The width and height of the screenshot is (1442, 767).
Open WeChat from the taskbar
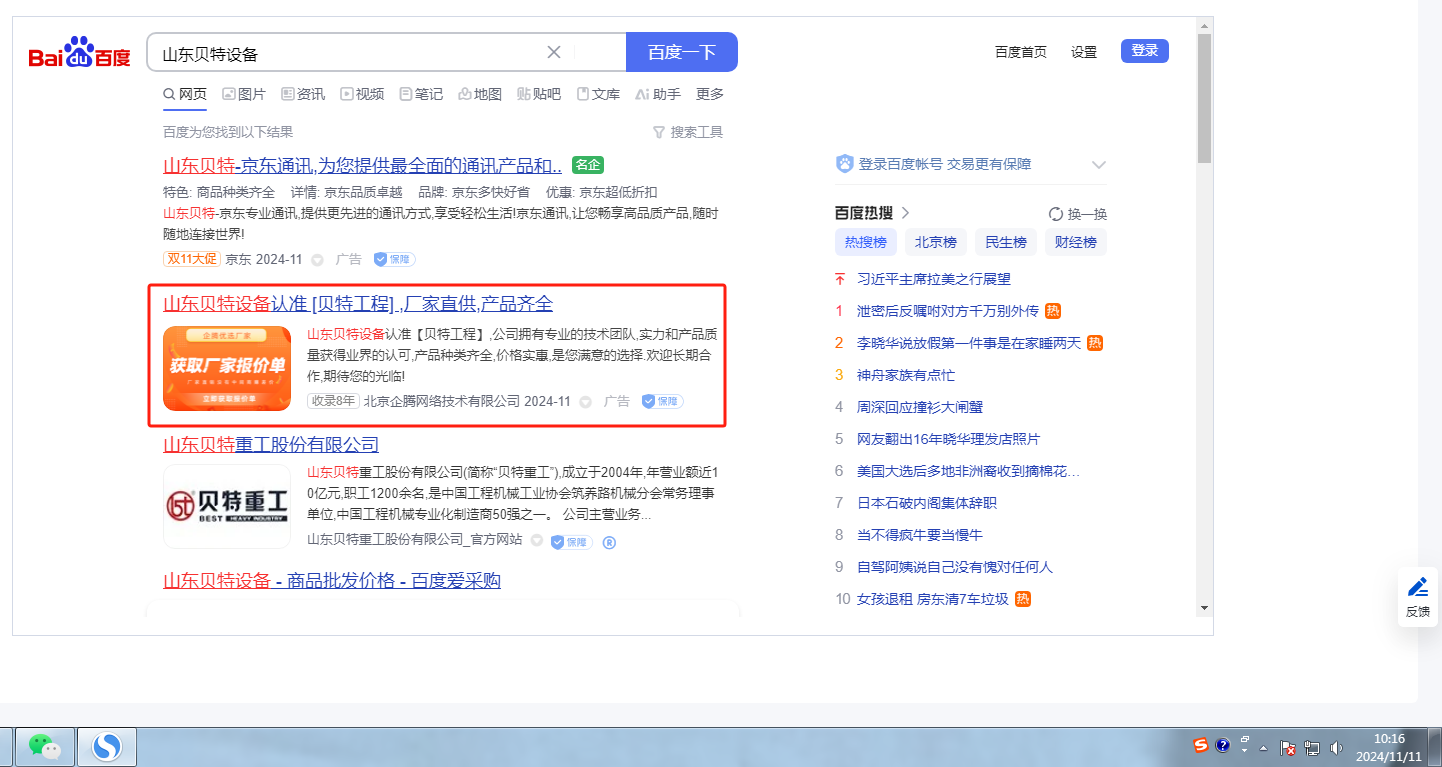(x=44, y=746)
